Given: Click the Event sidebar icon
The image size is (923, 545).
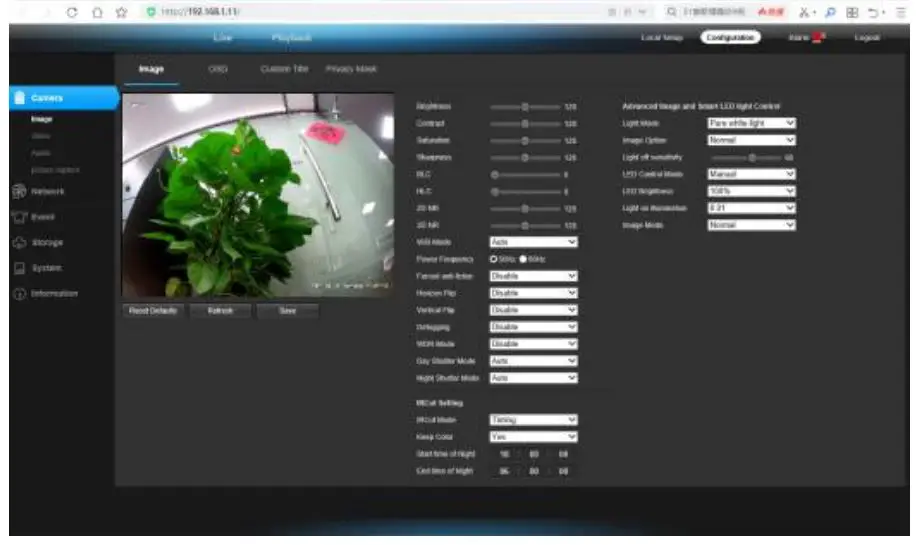Looking at the screenshot, I should point(19,217).
